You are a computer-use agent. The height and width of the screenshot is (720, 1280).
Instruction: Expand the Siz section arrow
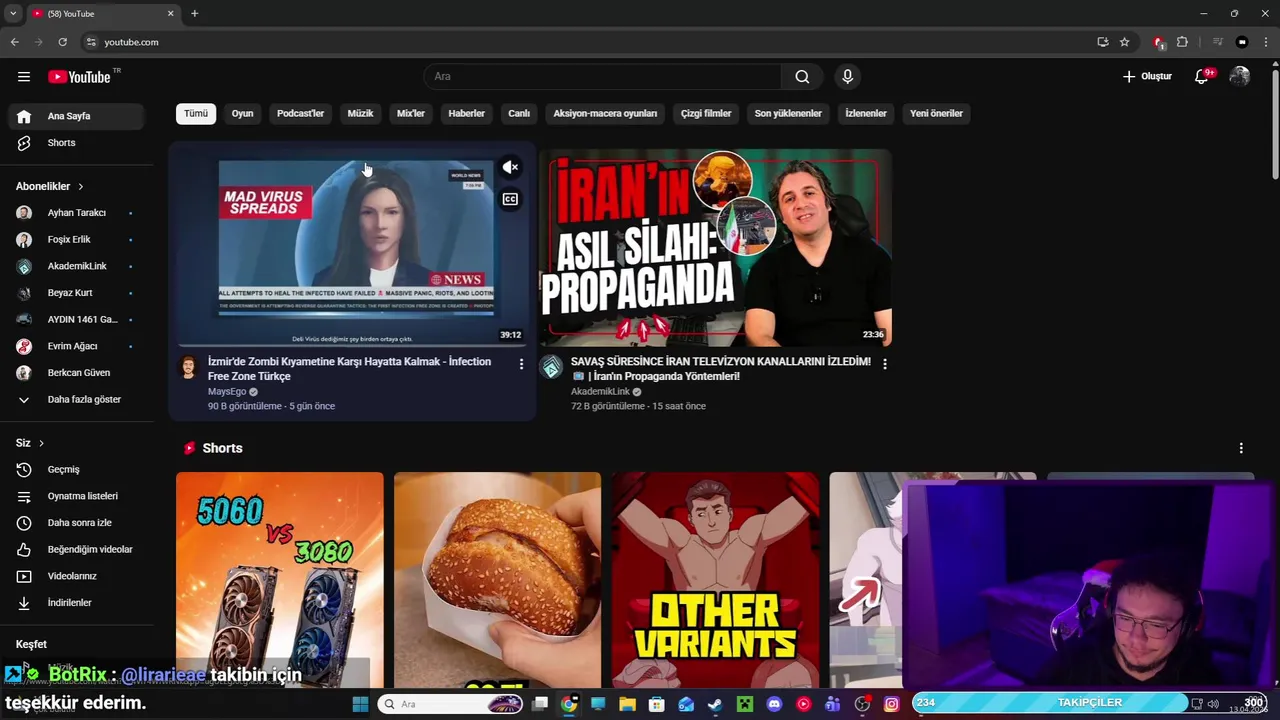41,443
